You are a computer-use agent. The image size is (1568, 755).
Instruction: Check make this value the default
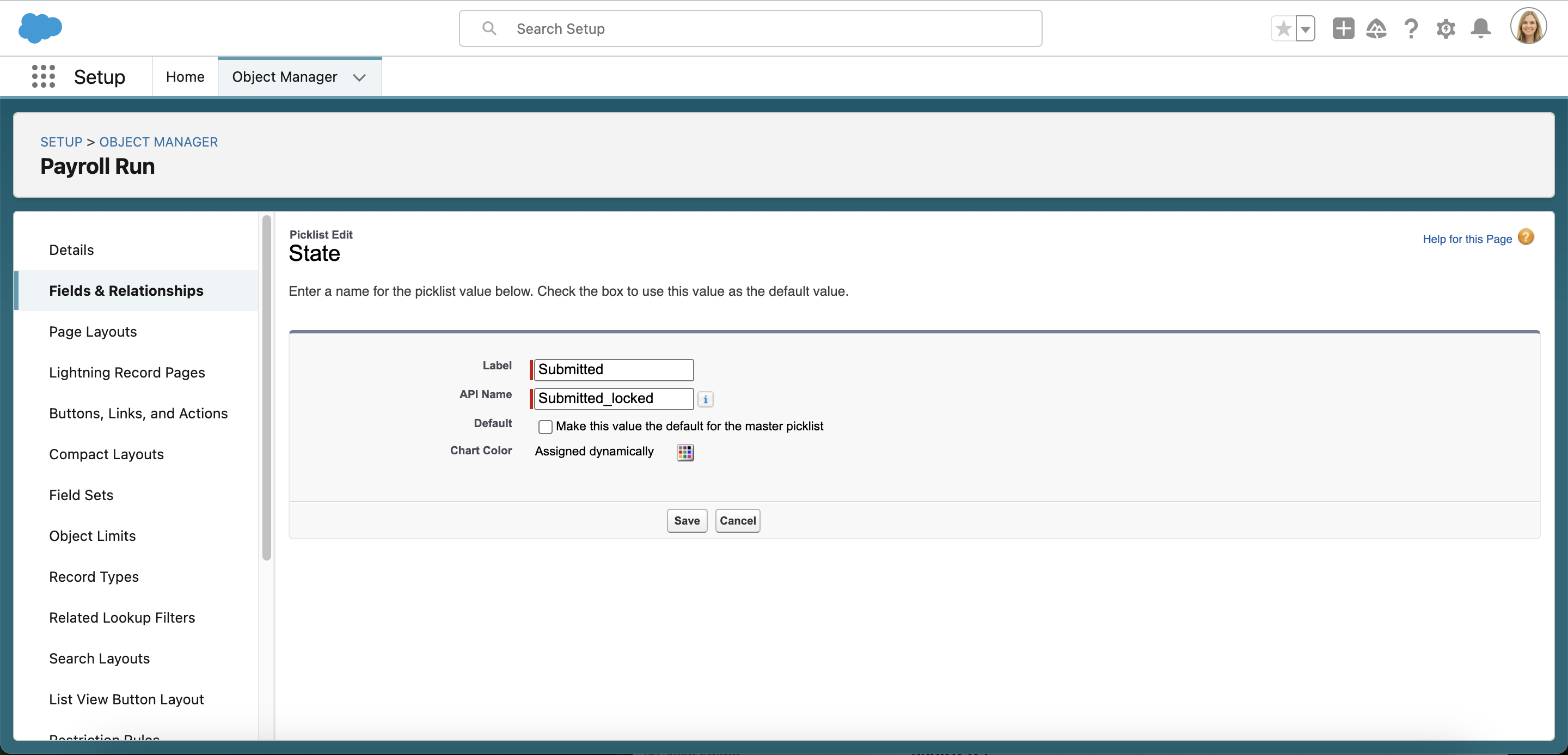click(x=545, y=426)
